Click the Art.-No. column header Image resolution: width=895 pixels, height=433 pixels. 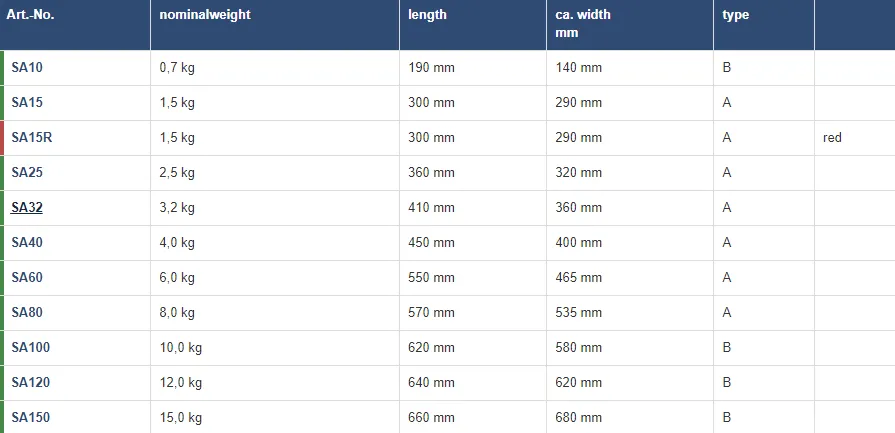(30, 15)
